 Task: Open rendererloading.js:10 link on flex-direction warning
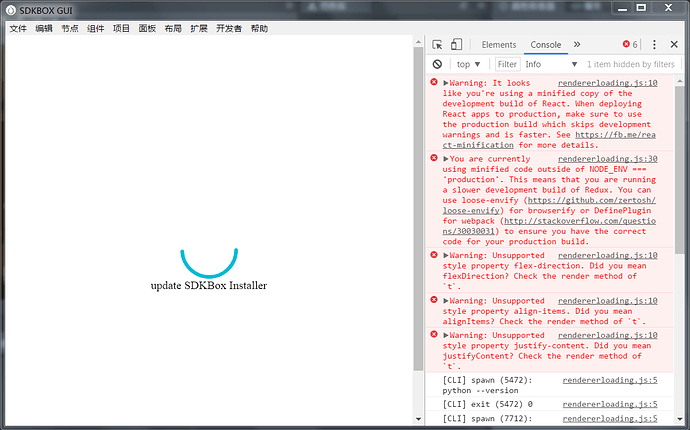click(x=608, y=256)
